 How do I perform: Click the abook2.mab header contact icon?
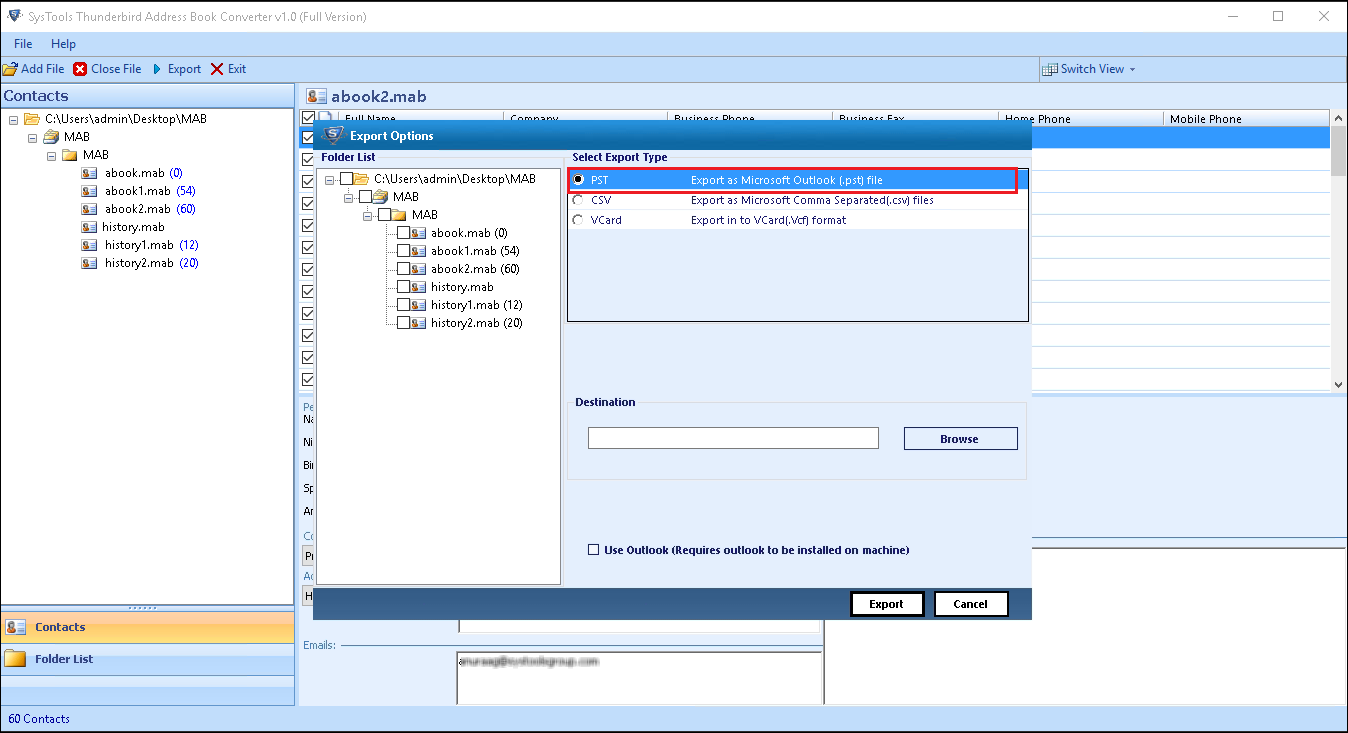coord(317,96)
